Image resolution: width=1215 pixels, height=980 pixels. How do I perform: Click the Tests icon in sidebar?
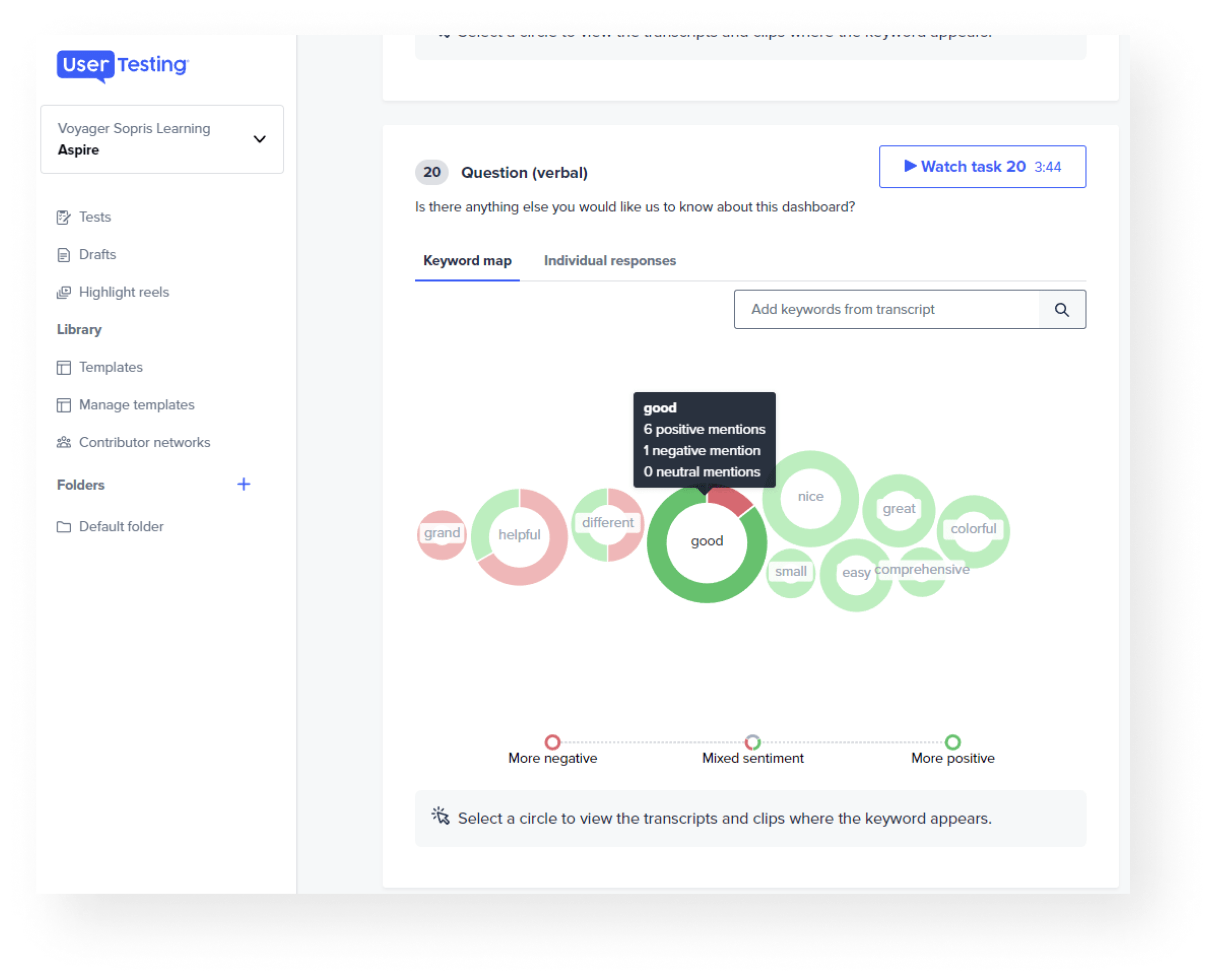coord(63,216)
